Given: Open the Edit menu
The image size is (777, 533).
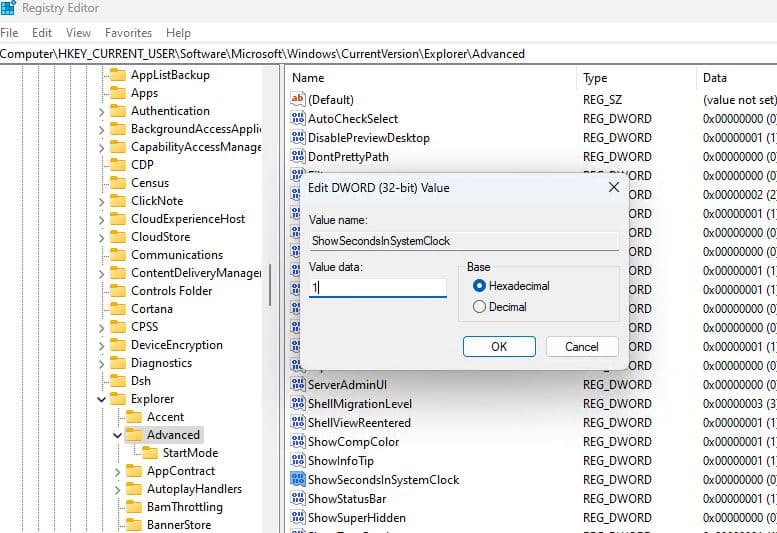Looking at the screenshot, I should pyautogui.click(x=42, y=33).
